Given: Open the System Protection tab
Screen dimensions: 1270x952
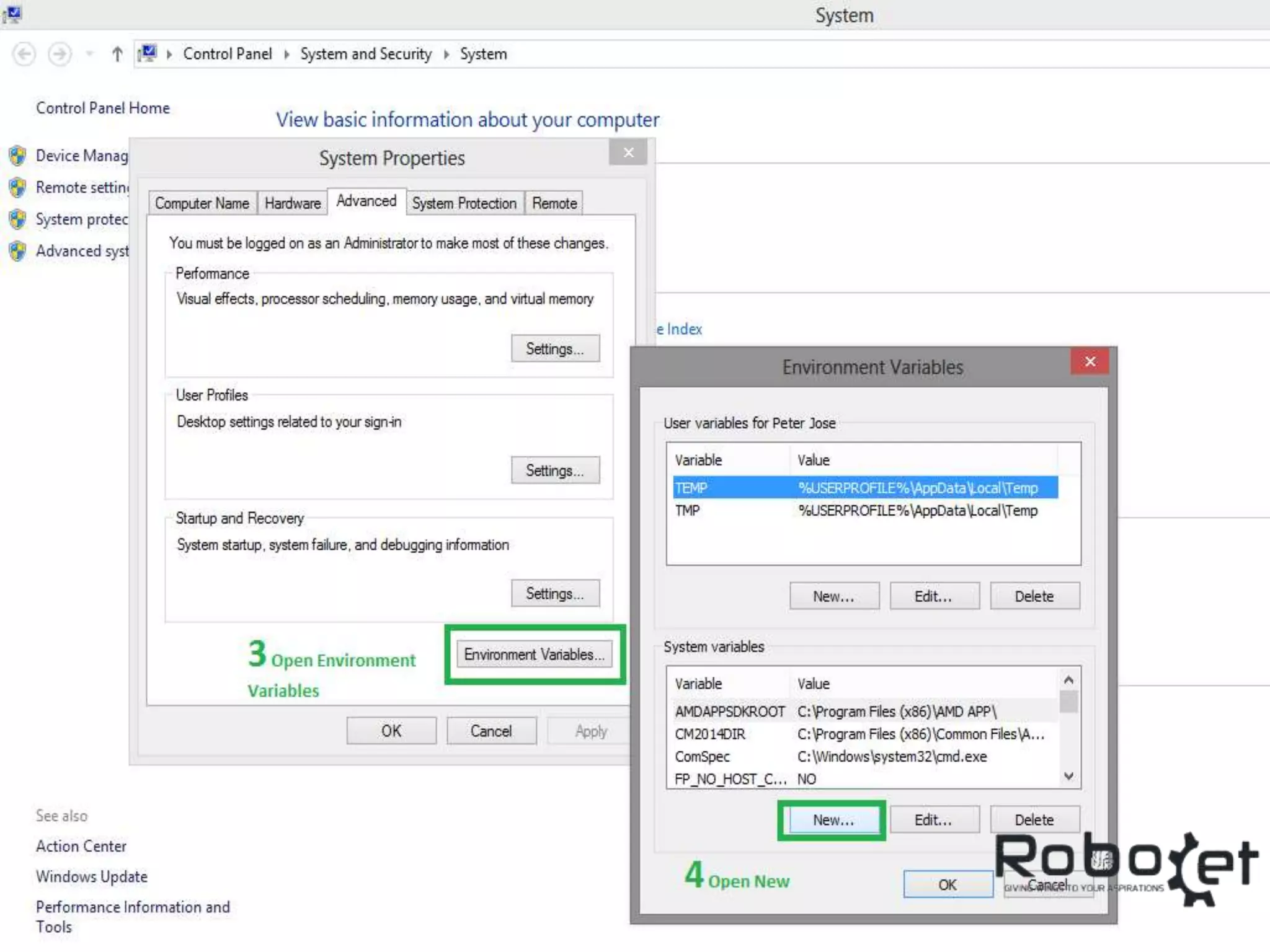Looking at the screenshot, I should click(464, 203).
